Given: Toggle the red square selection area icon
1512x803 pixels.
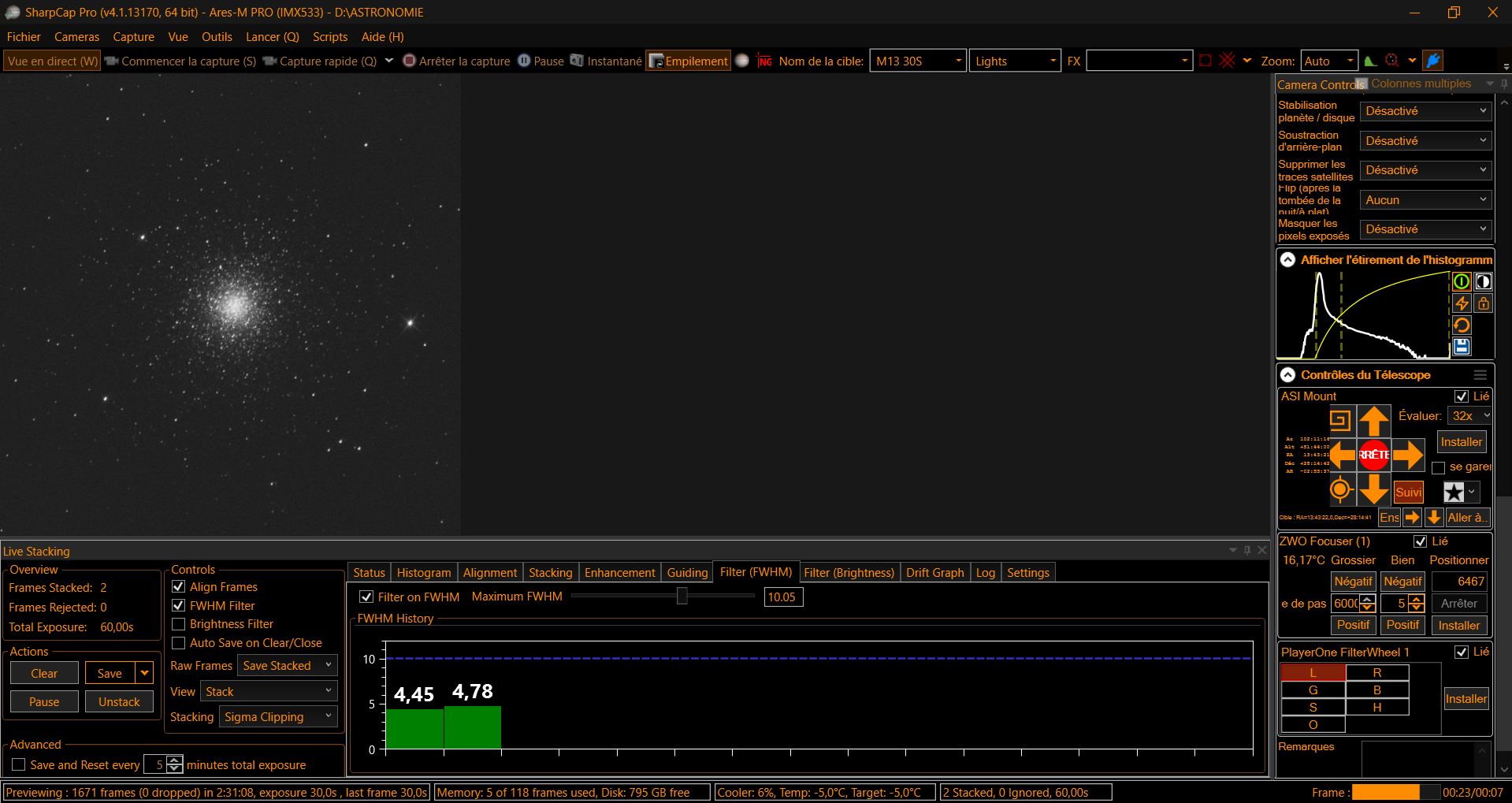Looking at the screenshot, I should tap(1206, 61).
